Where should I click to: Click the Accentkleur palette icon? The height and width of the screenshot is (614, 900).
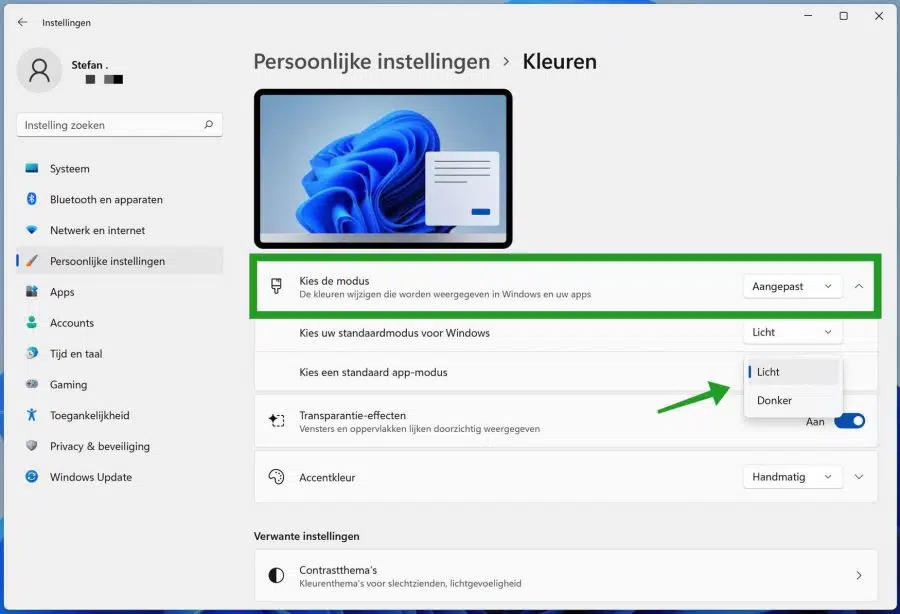(x=277, y=477)
